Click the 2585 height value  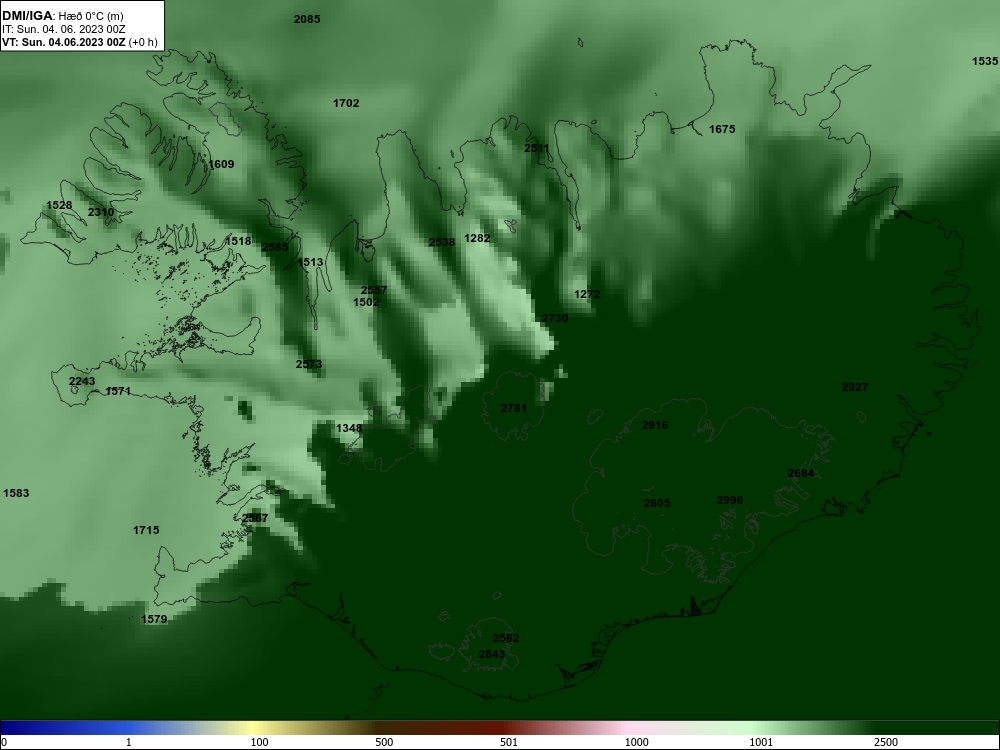tap(275, 247)
